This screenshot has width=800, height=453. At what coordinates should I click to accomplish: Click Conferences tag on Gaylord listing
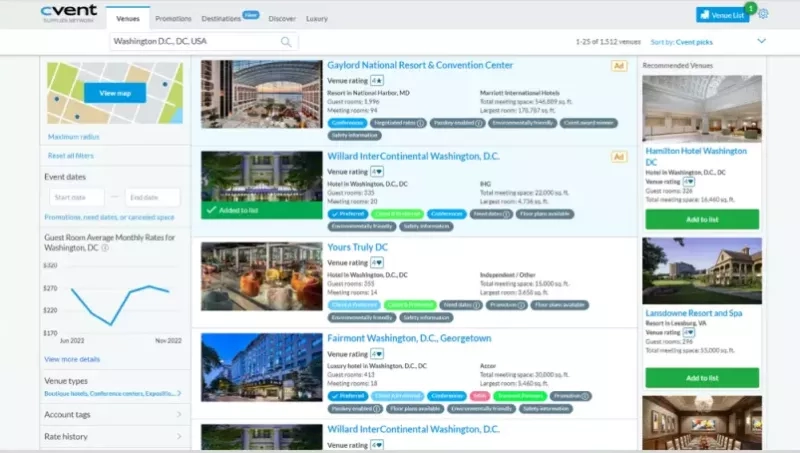(x=347, y=123)
